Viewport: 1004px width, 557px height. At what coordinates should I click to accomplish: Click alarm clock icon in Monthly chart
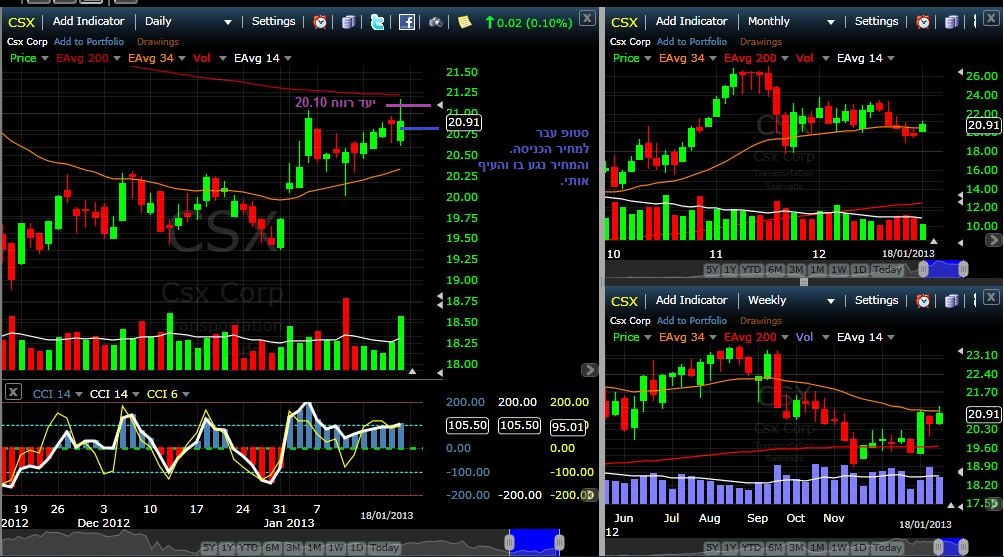[x=923, y=22]
